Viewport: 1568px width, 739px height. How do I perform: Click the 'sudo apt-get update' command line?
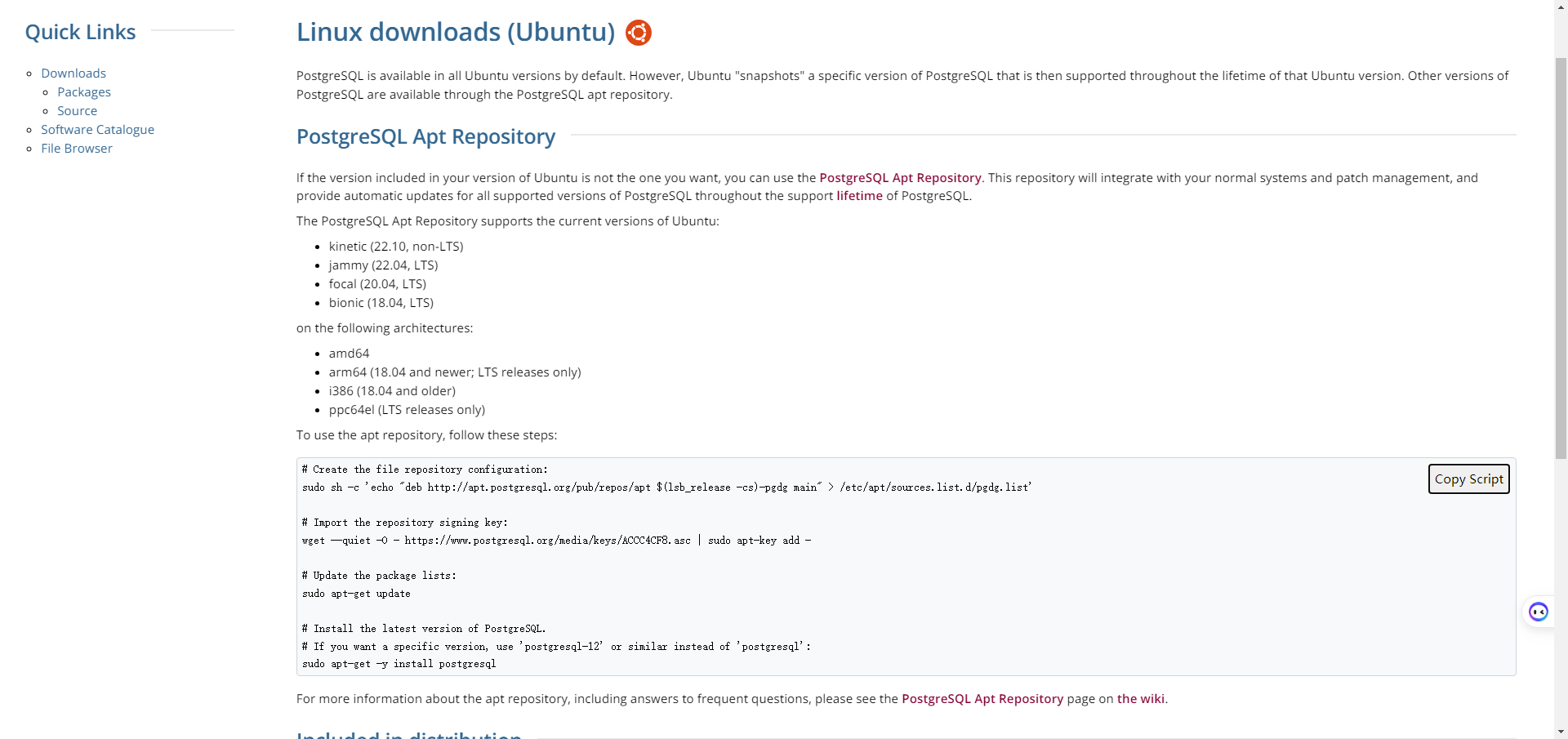click(356, 594)
